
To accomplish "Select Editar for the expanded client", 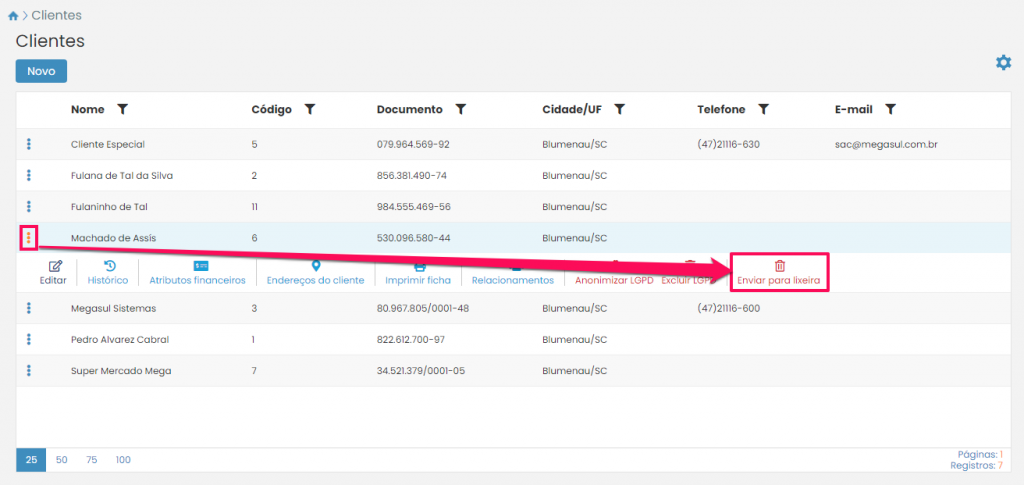I will pos(54,273).
